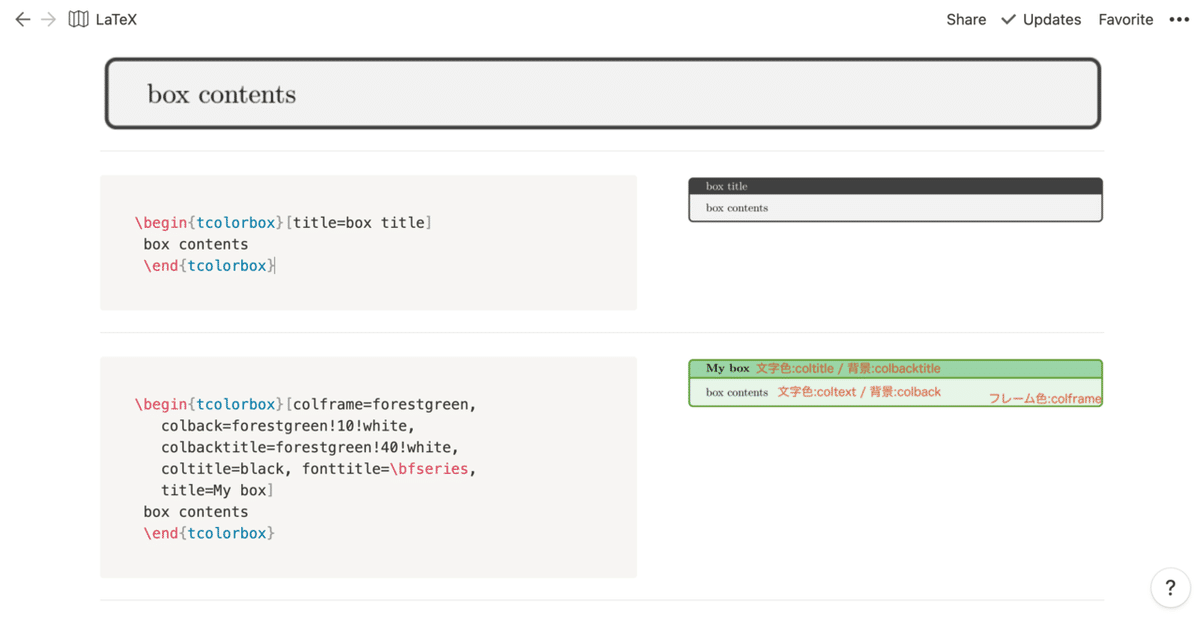Click the back navigation arrow
This screenshot has width=1200, height=620.
[22, 19]
